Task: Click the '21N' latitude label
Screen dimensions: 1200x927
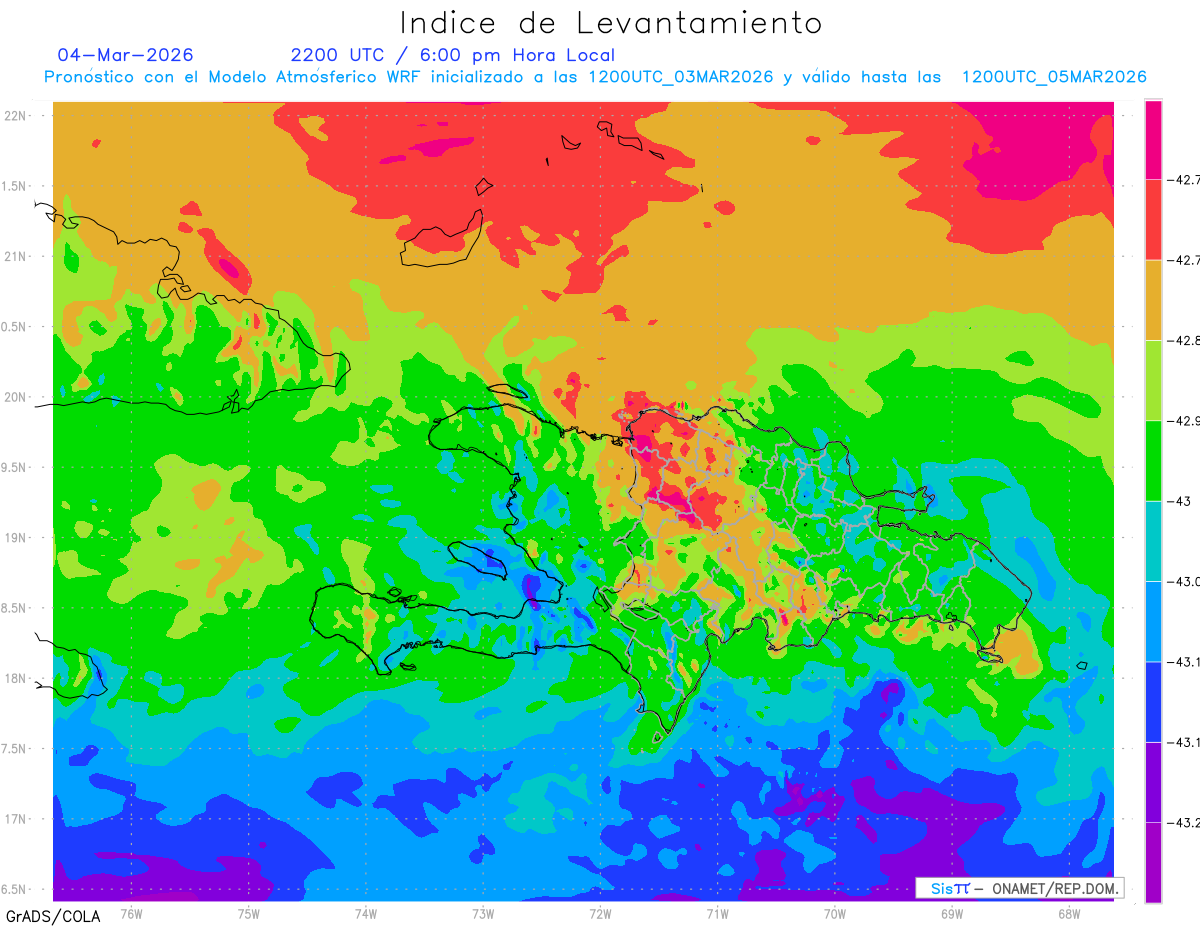Action: 17,257
